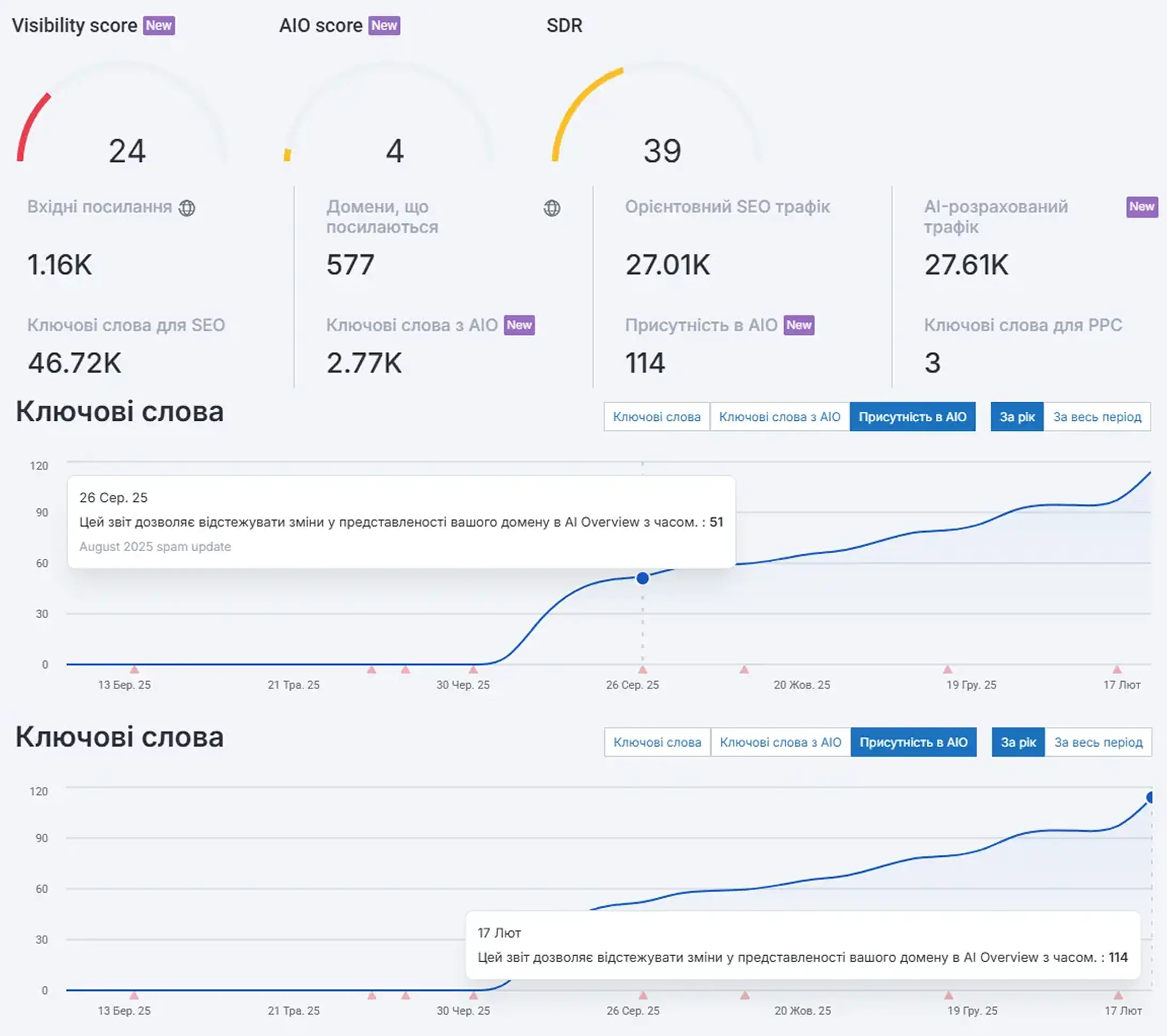Click the referring domains value 577

pos(350,265)
